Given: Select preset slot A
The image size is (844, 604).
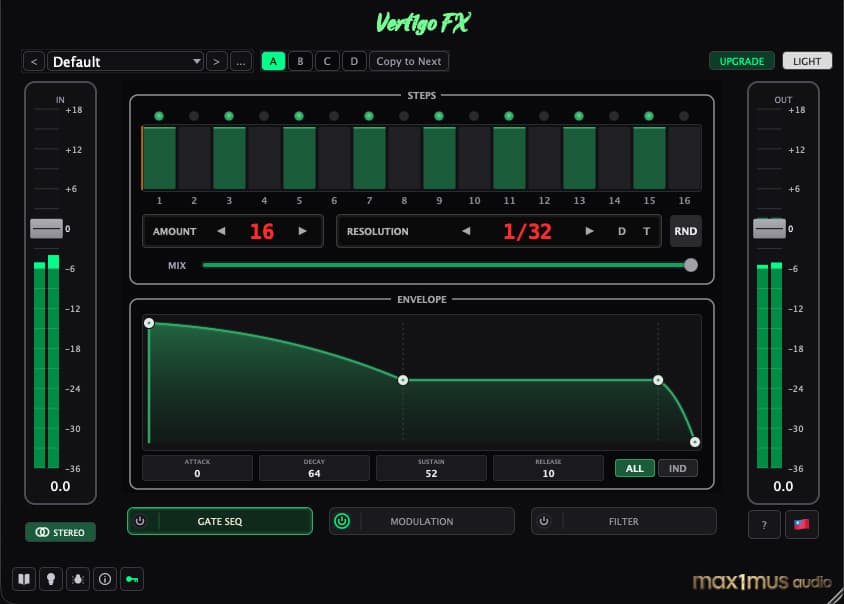Looking at the screenshot, I should click(273, 61).
